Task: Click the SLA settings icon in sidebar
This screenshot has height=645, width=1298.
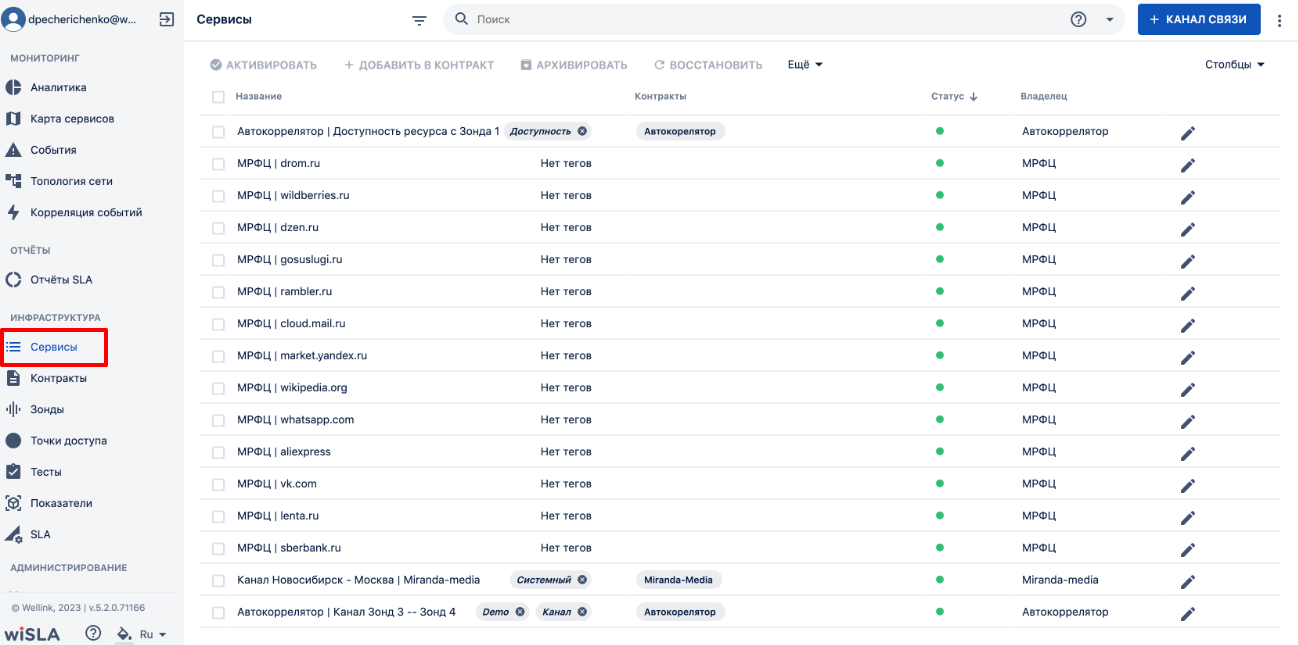Action: [x=13, y=534]
